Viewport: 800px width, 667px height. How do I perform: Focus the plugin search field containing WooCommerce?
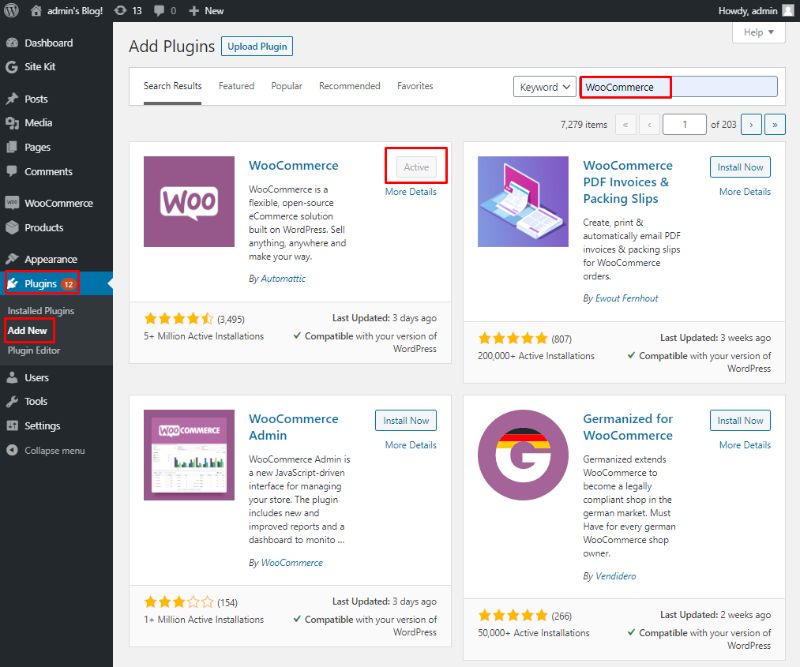(679, 87)
